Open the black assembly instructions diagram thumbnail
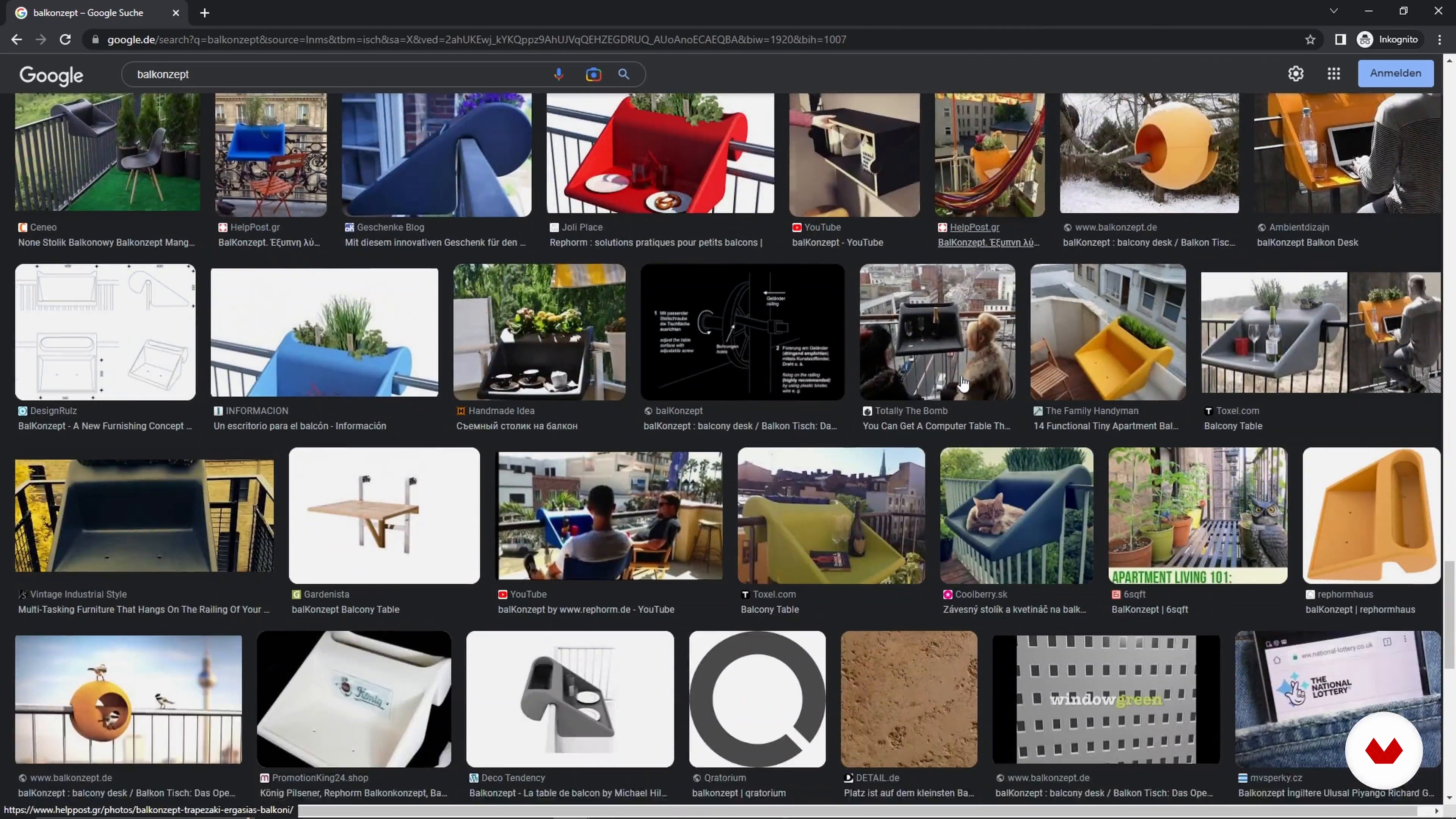 (742, 333)
